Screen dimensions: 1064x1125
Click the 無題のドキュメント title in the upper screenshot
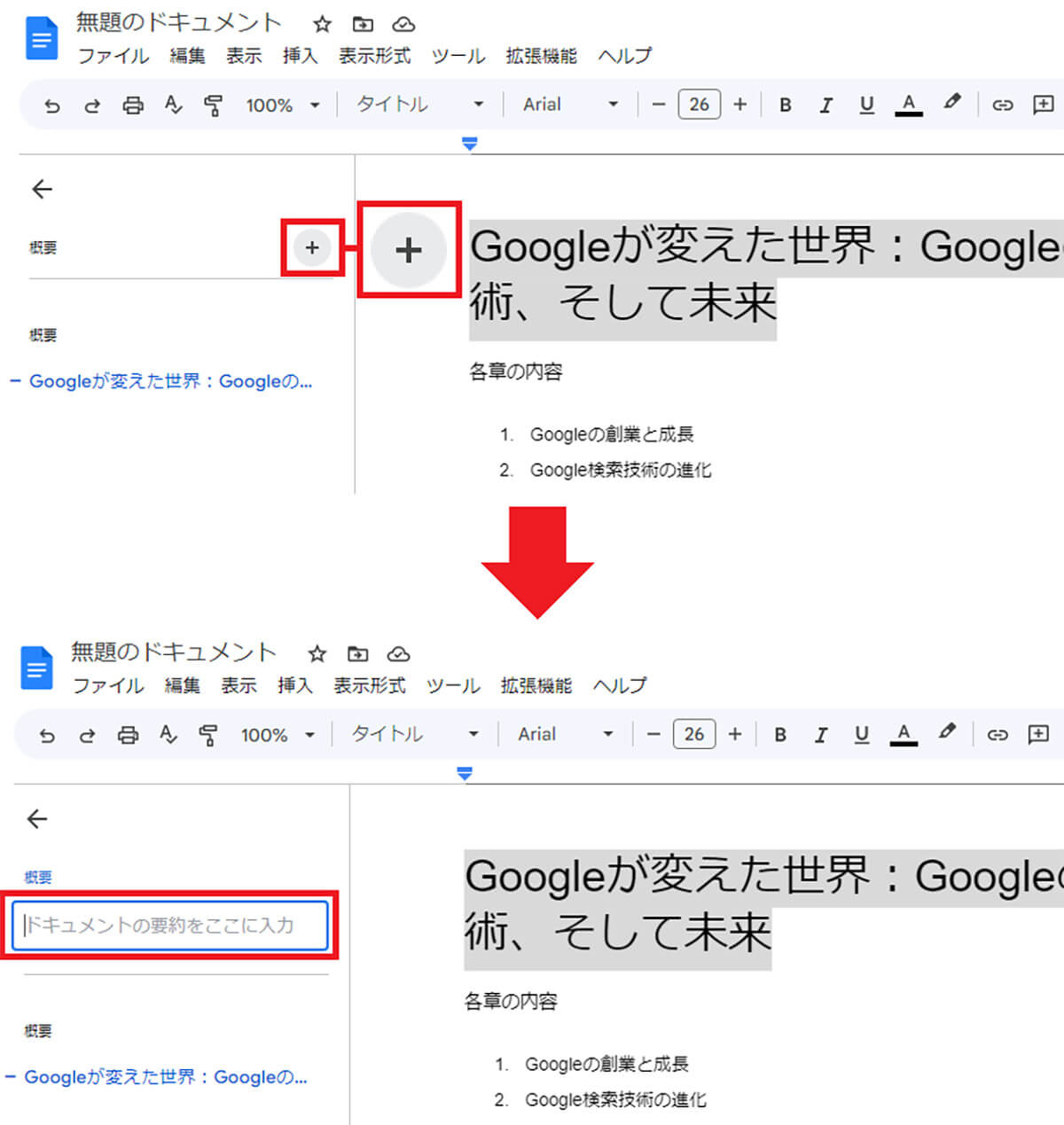pyautogui.click(x=178, y=22)
